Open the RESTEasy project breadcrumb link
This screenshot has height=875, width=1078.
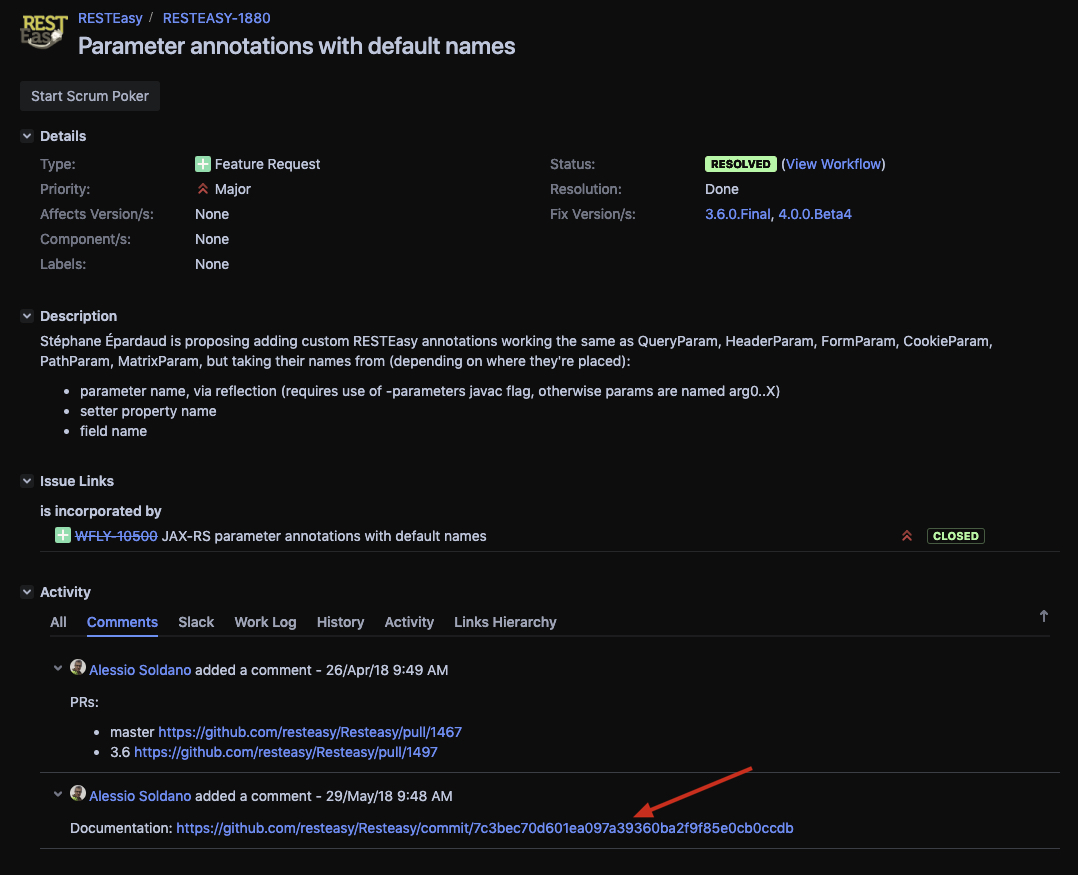coord(110,18)
